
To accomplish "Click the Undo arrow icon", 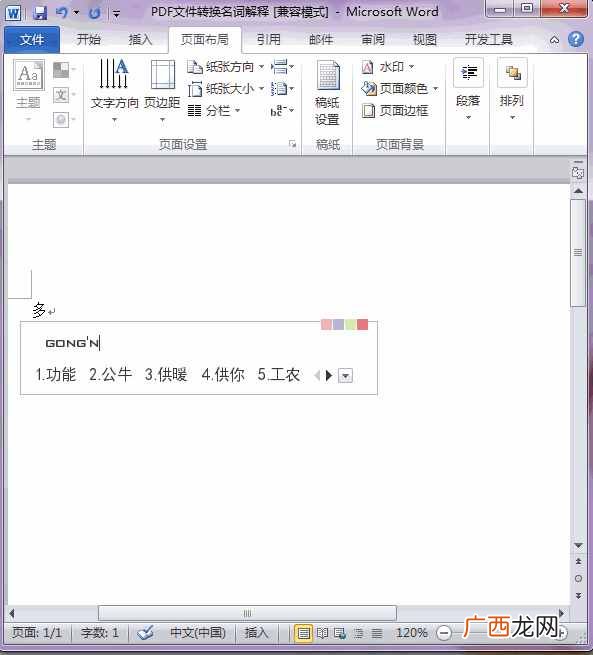I will pos(62,13).
